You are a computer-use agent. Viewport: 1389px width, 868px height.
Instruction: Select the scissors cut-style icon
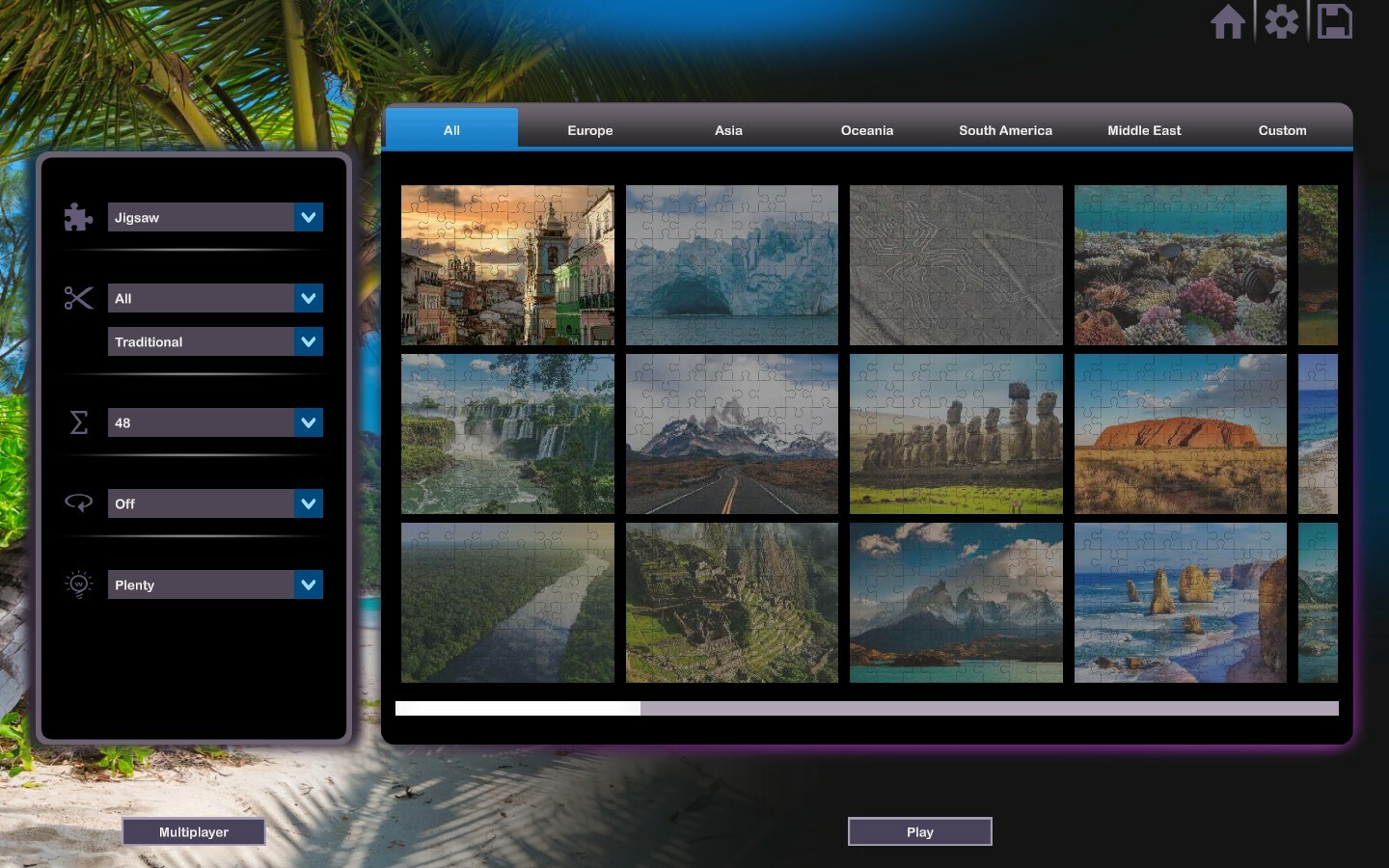pos(78,298)
